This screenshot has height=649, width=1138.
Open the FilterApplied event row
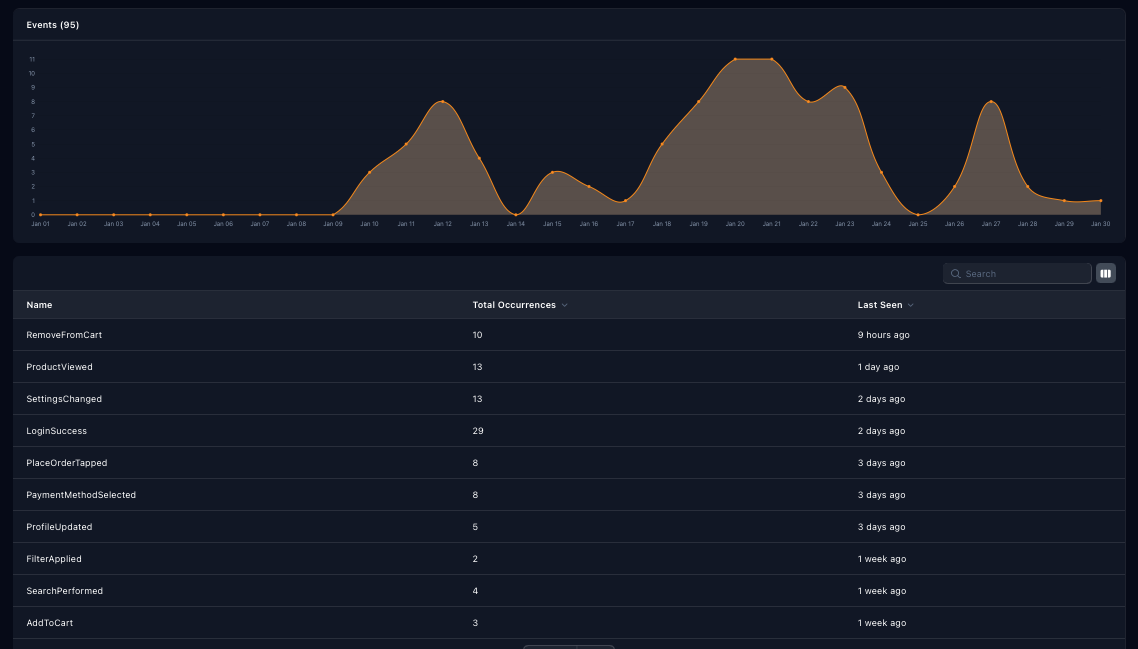pos(54,559)
